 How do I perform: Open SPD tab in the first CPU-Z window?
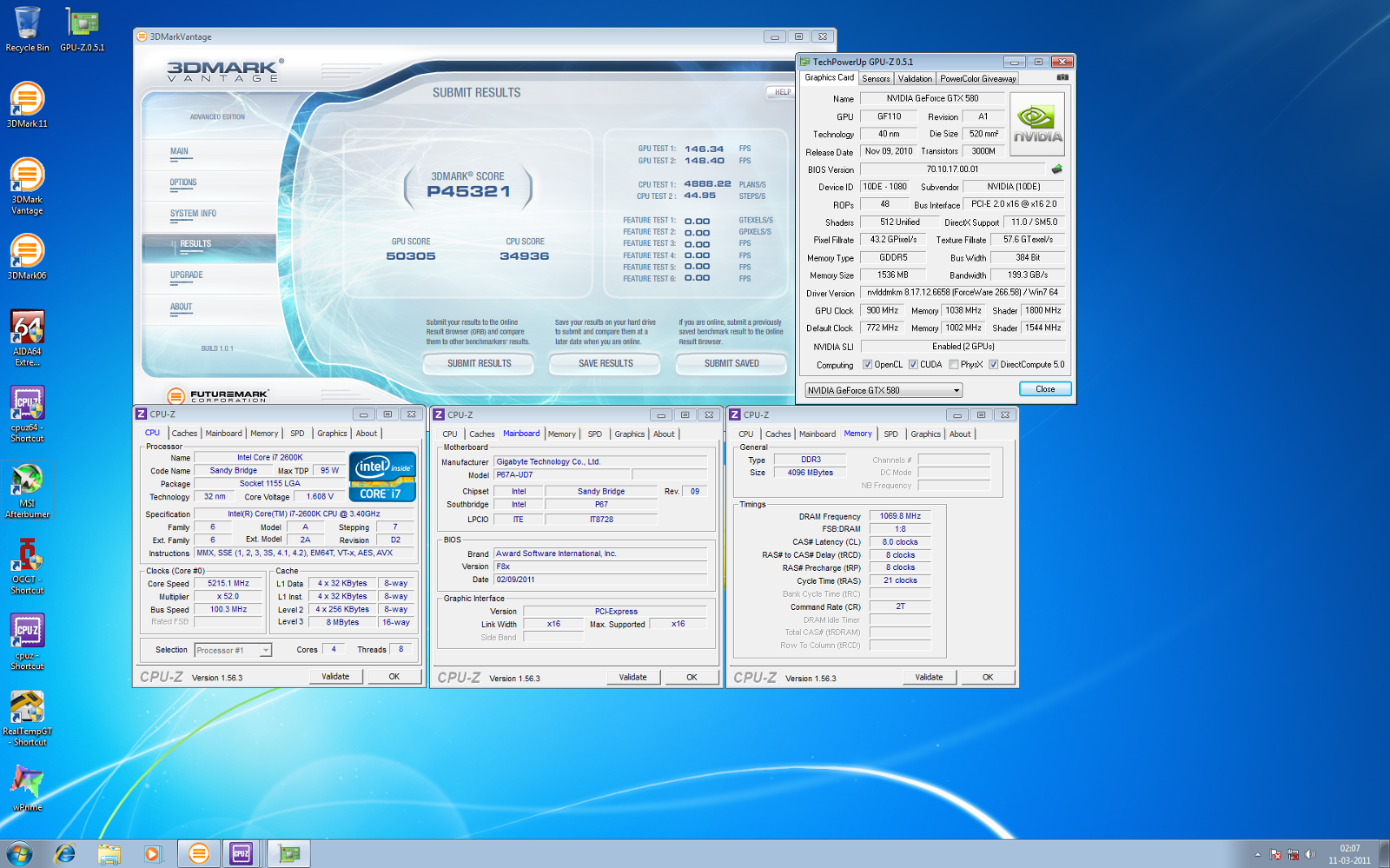297,433
